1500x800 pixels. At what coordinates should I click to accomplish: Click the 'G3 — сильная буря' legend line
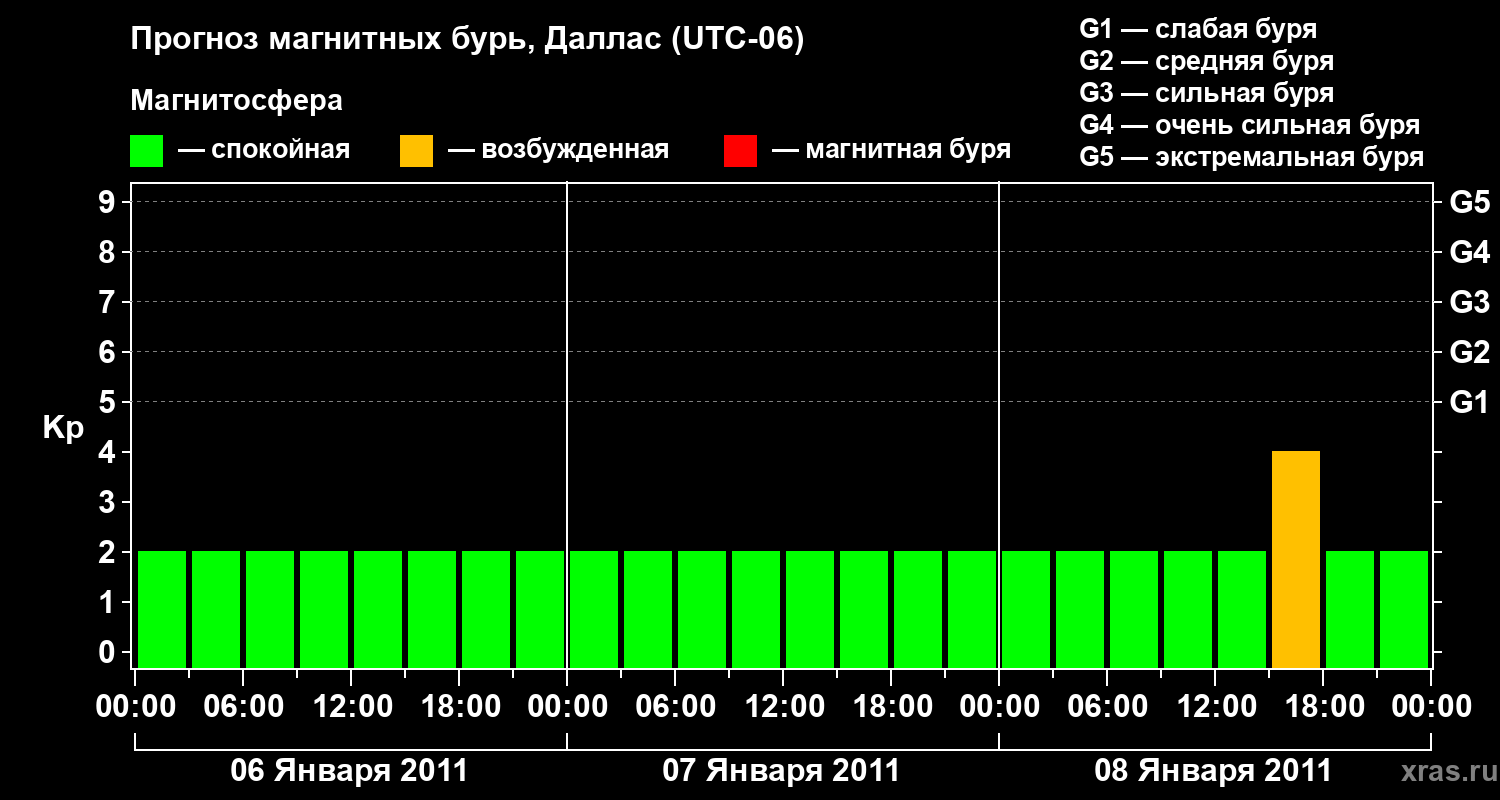coord(1207,93)
